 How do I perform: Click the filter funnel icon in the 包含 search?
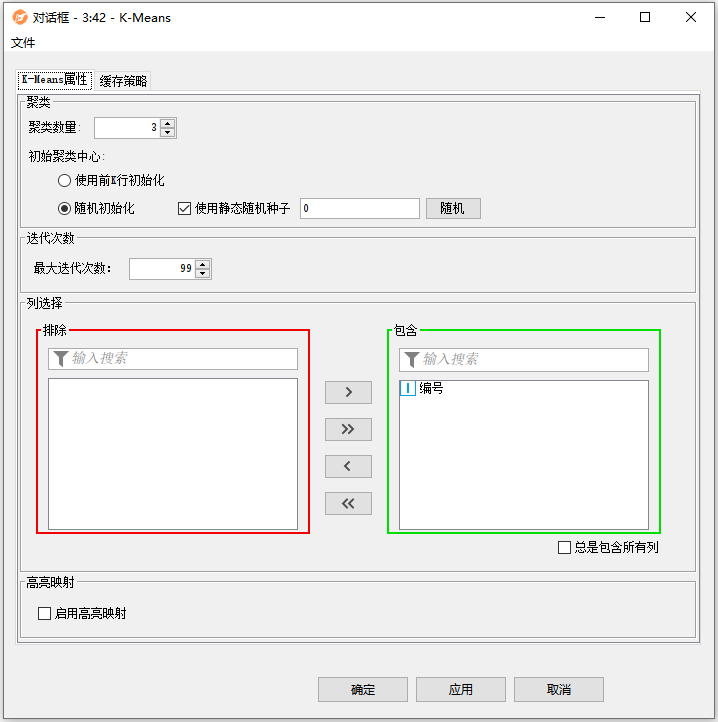(x=411, y=359)
